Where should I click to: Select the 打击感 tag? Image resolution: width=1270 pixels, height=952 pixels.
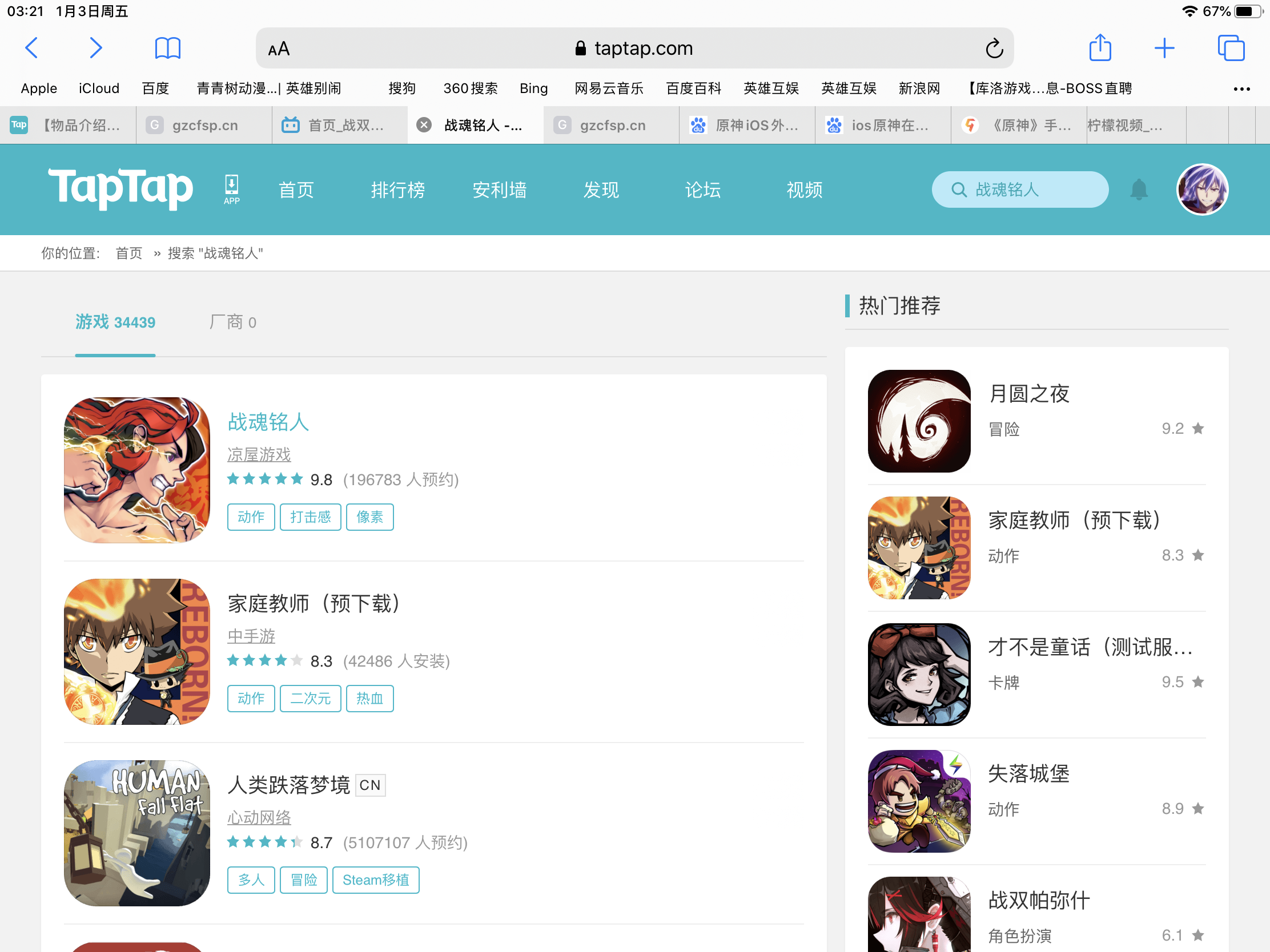tap(311, 517)
